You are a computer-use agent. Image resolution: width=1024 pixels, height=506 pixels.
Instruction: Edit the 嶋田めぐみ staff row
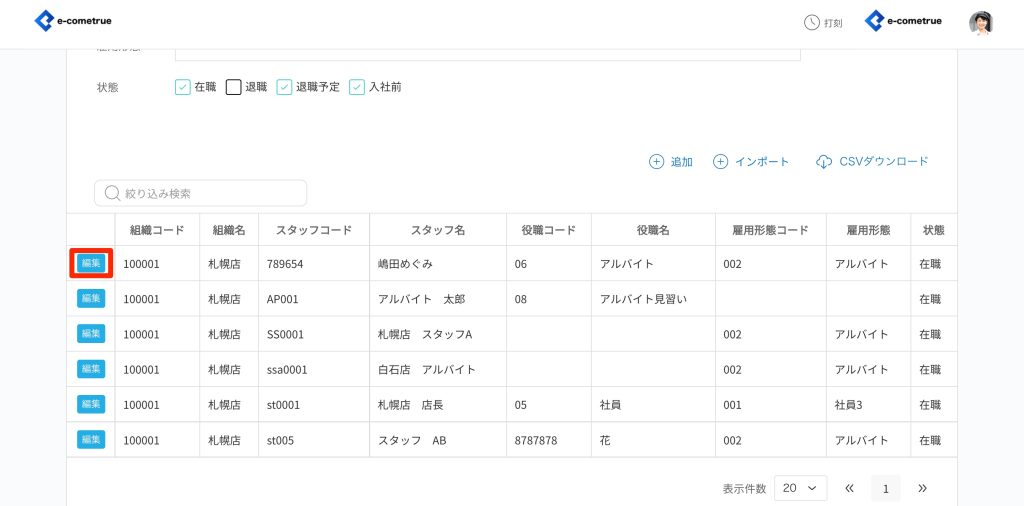click(91, 263)
